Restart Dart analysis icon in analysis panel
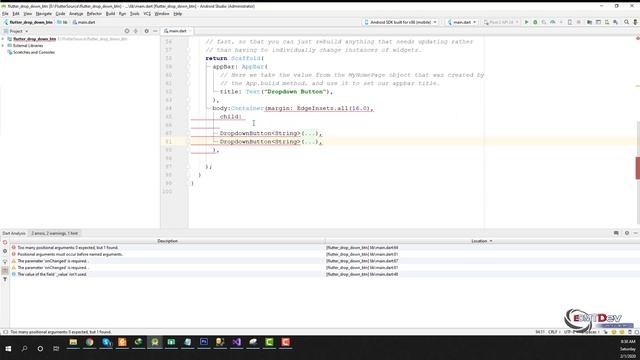This screenshot has height=360, width=640. [x=5, y=242]
